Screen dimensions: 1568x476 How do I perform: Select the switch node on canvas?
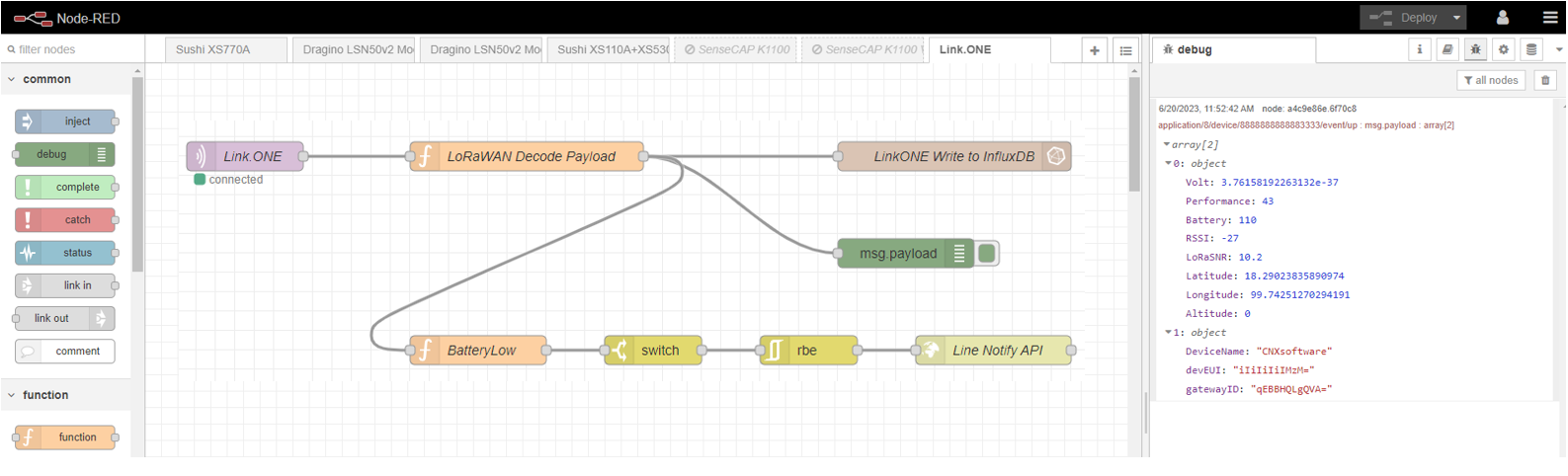[653, 351]
